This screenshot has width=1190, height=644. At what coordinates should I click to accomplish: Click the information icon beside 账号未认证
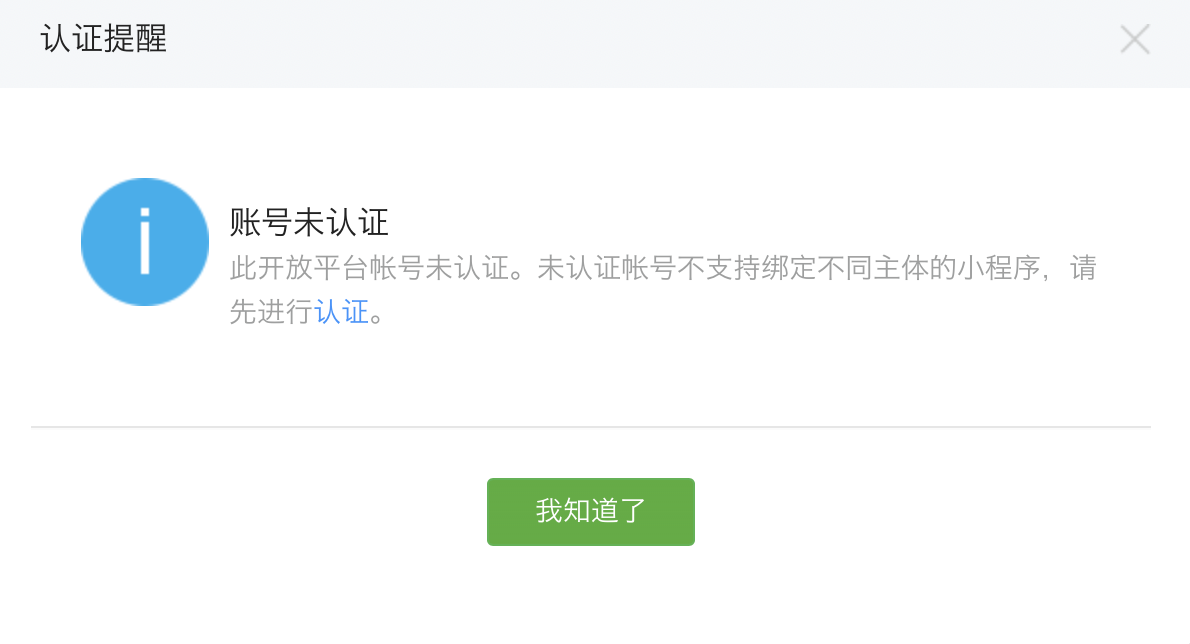[x=145, y=242]
